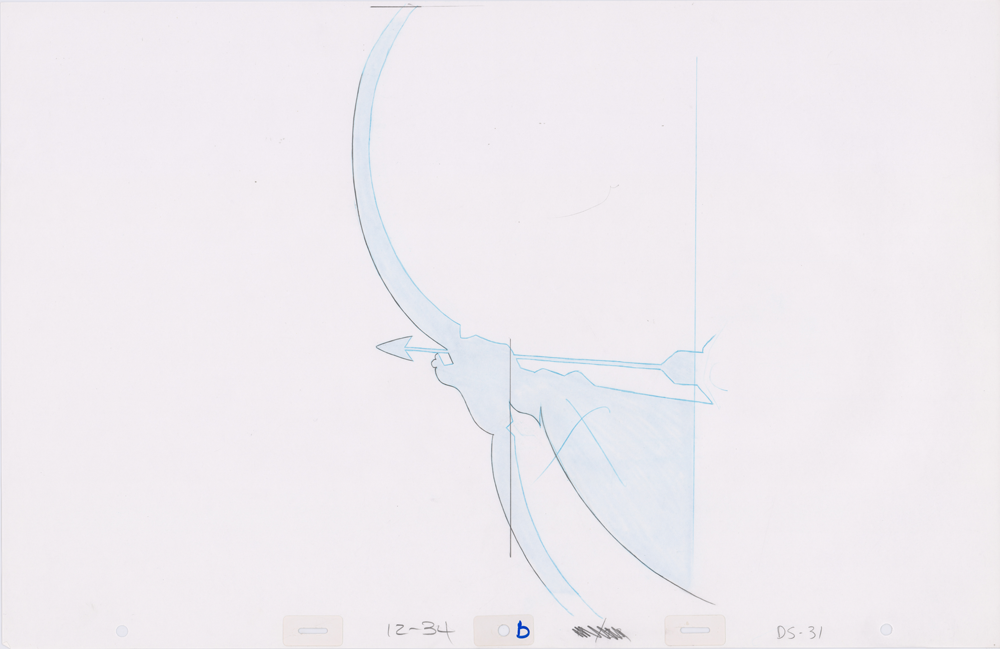Click the small circle at bottom-left corner
Image resolution: width=1000 pixels, height=649 pixels.
point(122,630)
